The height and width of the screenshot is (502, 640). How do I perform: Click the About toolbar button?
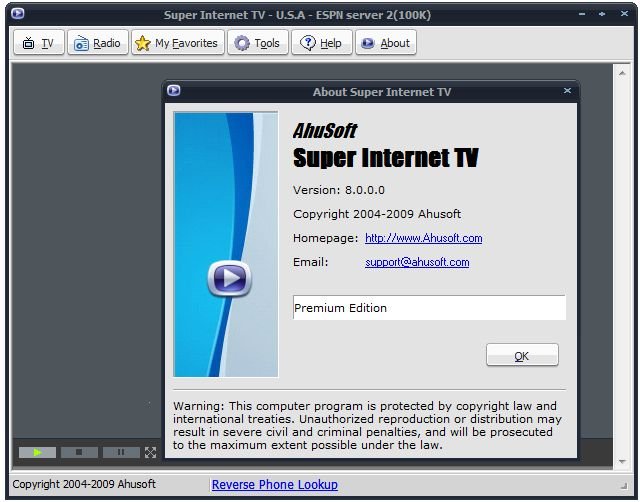point(385,43)
